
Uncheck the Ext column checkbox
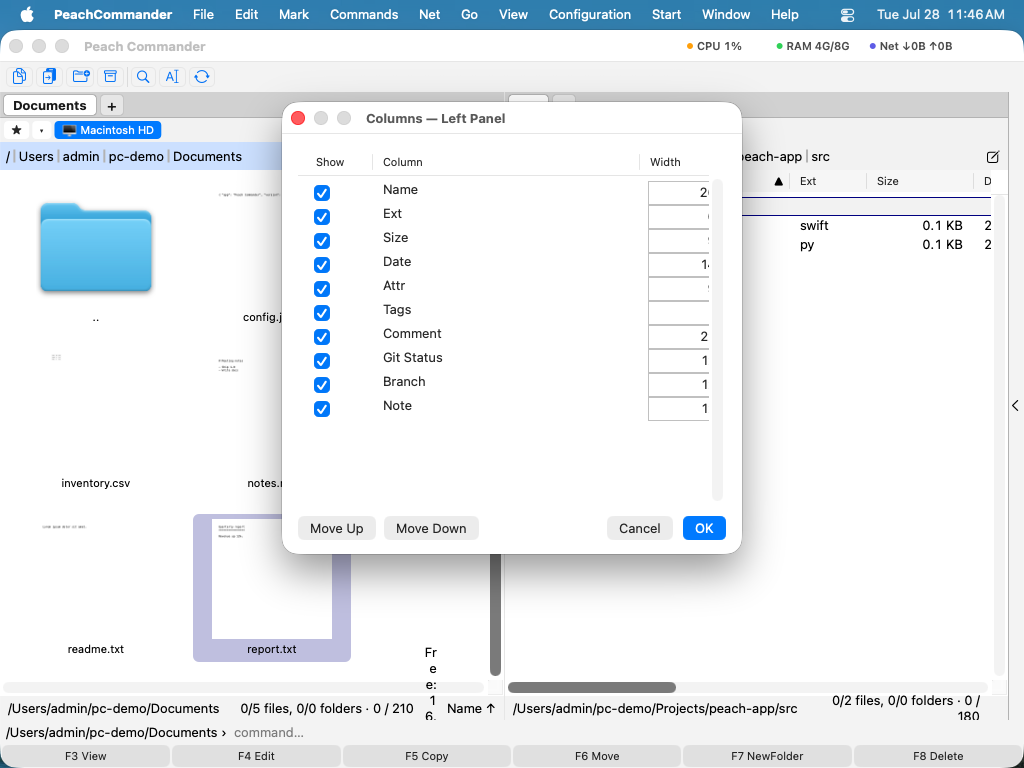[x=322, y=217]
